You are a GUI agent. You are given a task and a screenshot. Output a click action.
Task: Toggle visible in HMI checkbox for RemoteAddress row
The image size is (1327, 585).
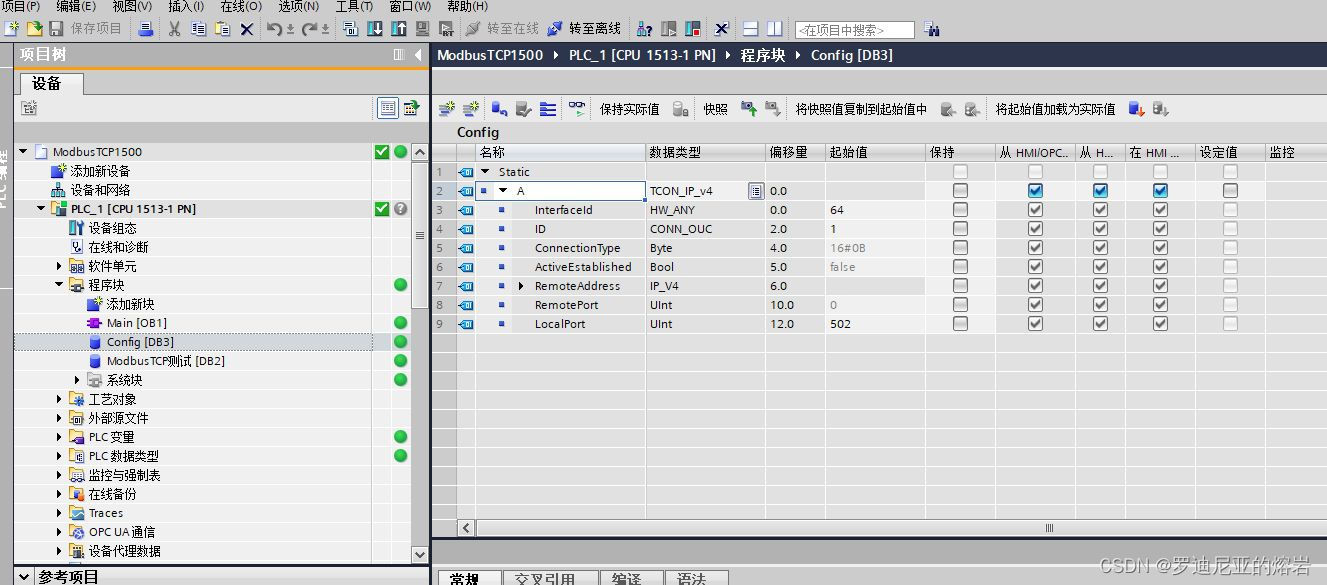point(1160,286)
